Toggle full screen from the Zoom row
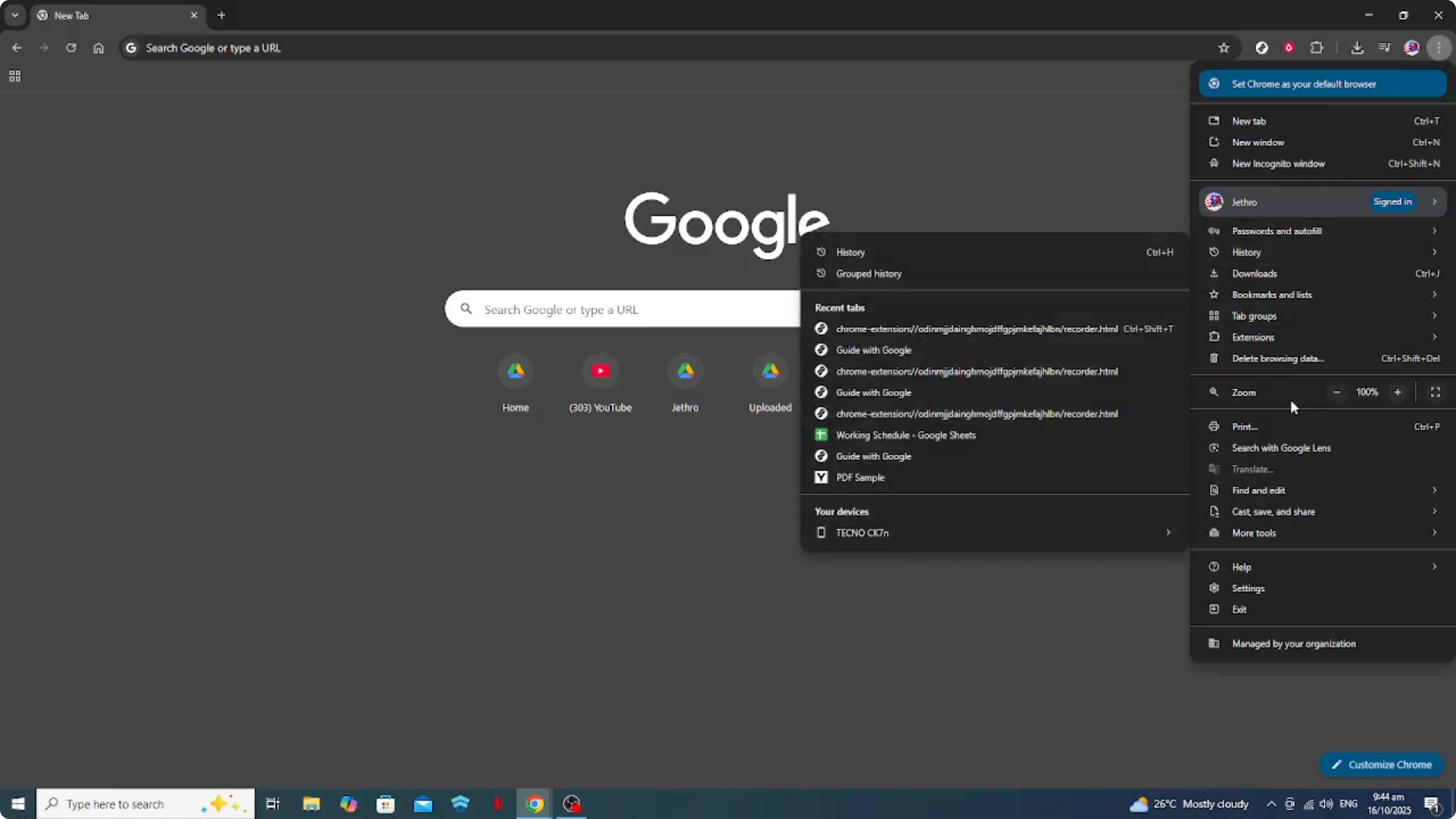The width and height of the screenshot is (1456, 819). (x=1436, y=392)
